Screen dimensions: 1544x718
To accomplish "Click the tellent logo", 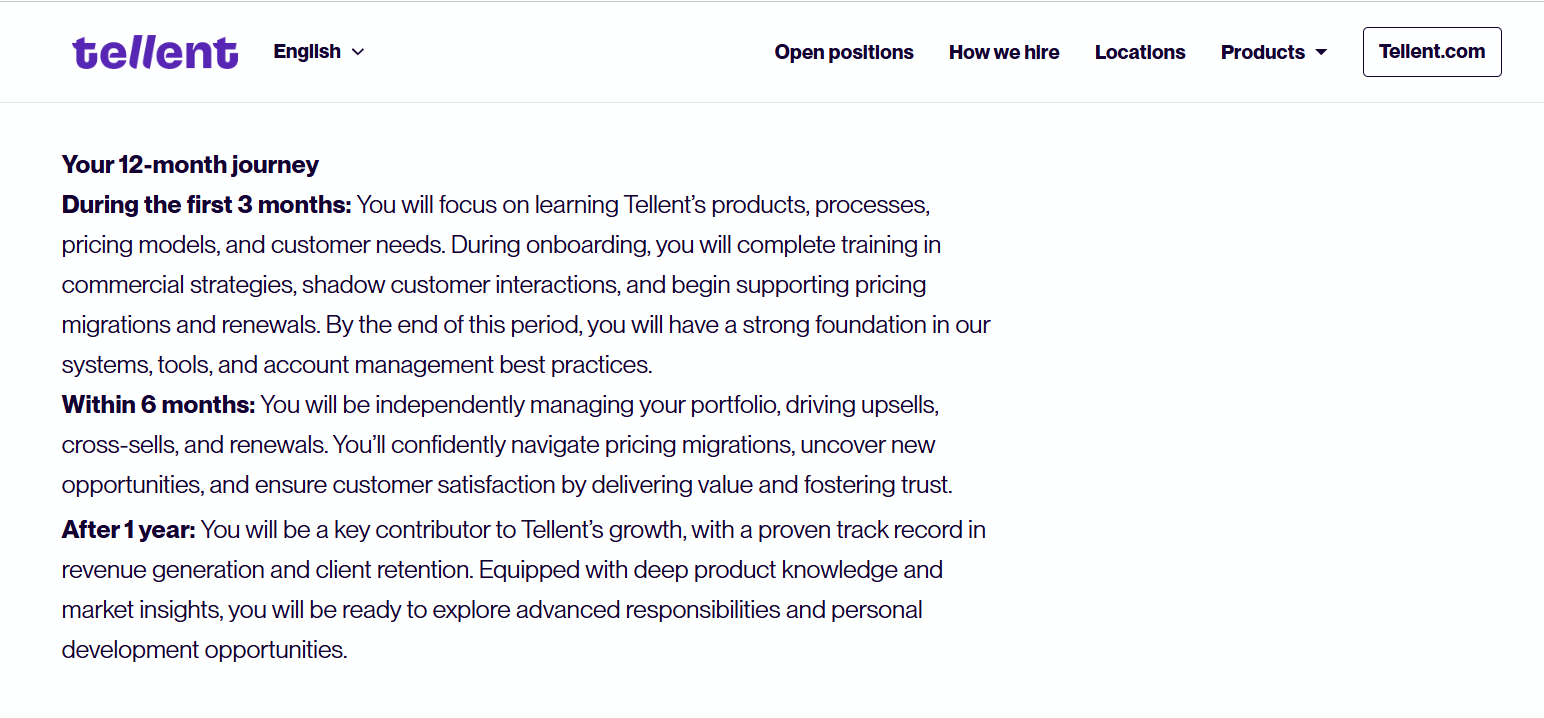I will click(x=155, y=52).
